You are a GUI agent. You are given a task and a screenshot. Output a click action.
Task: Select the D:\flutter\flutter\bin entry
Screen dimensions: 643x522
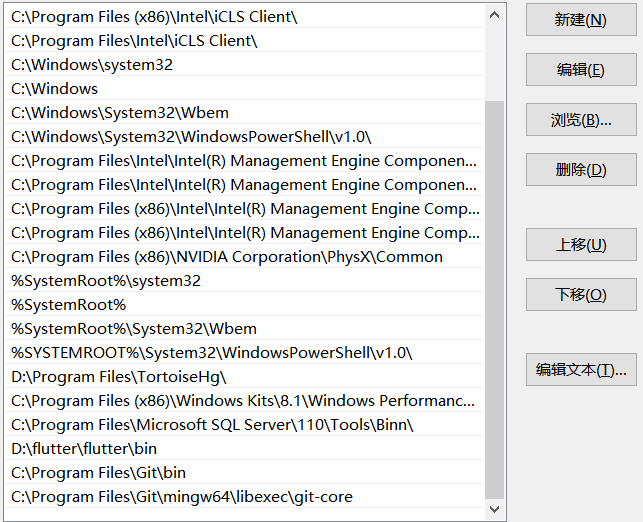pyautogui.click(x=244, y=449)
